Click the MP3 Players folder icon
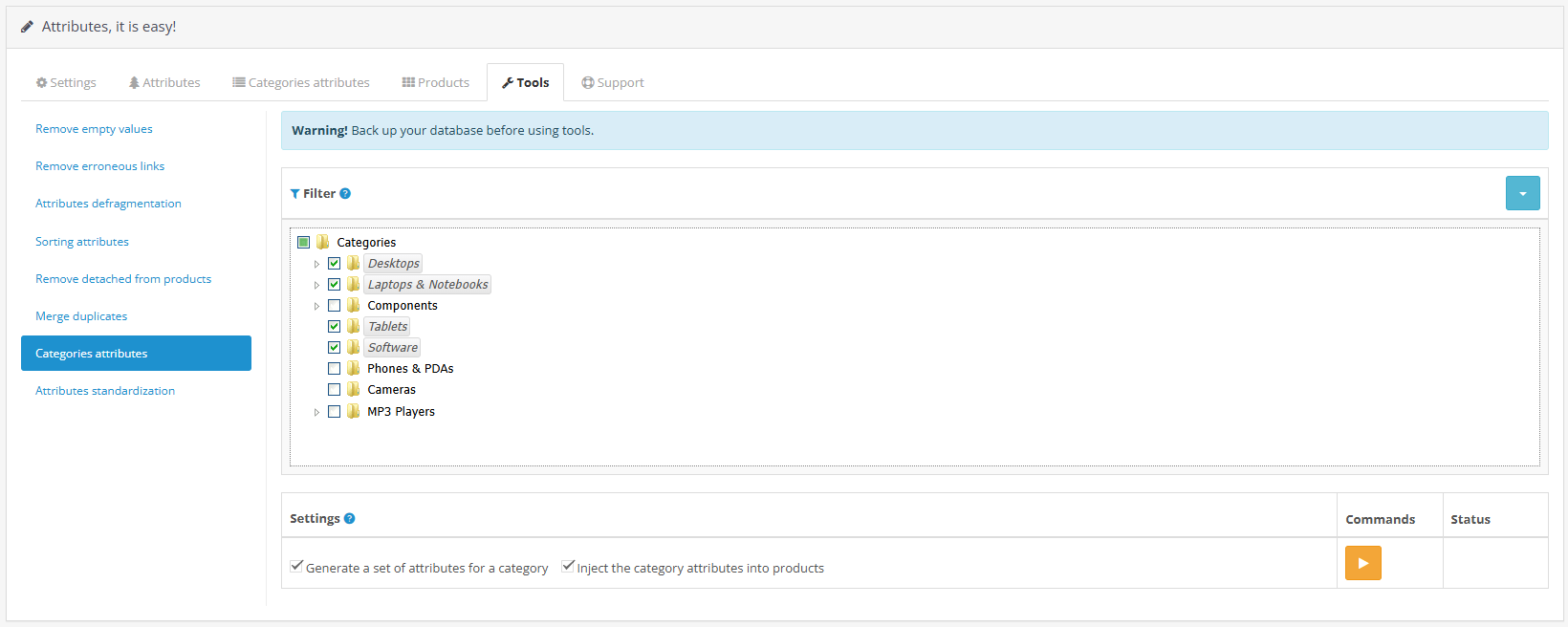 click(354, 411)
